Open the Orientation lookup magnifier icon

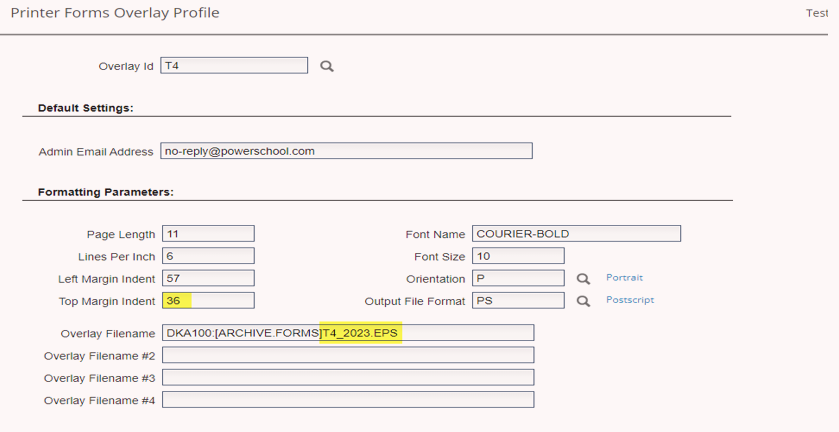coord(583,278)
